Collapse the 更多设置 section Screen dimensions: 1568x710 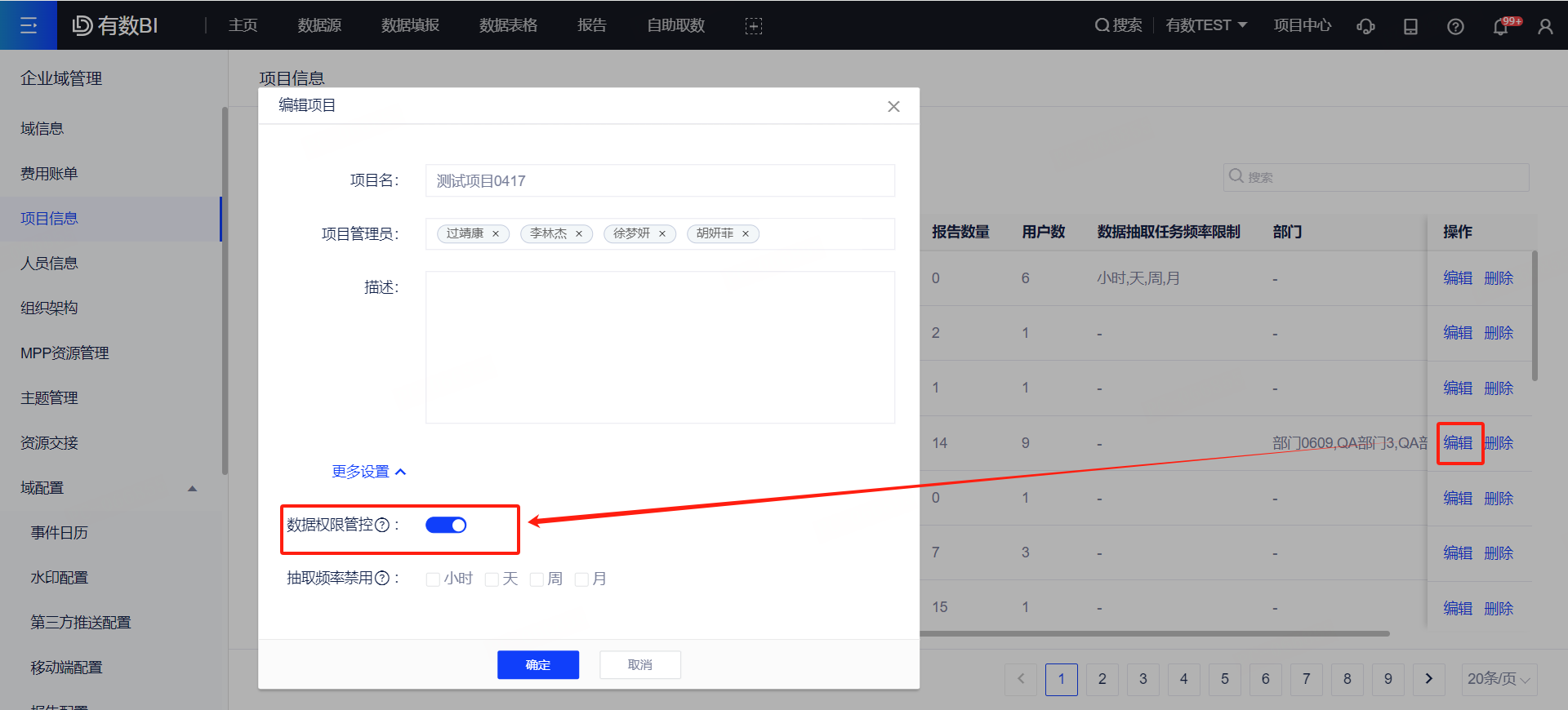368,472
